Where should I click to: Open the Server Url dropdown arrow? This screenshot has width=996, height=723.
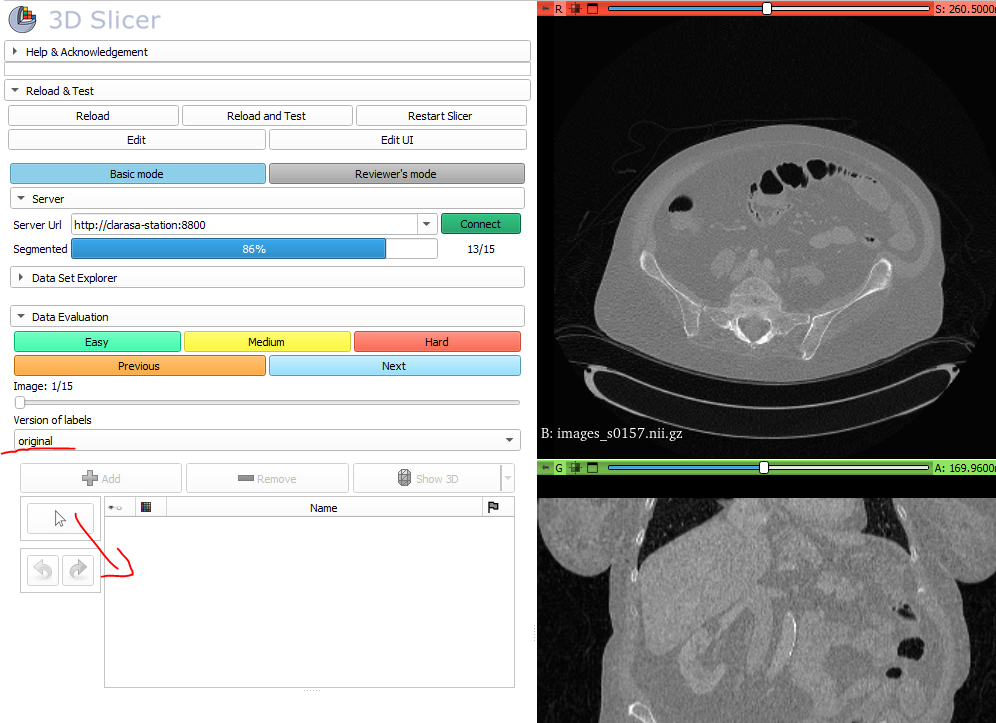coord(427,223)
